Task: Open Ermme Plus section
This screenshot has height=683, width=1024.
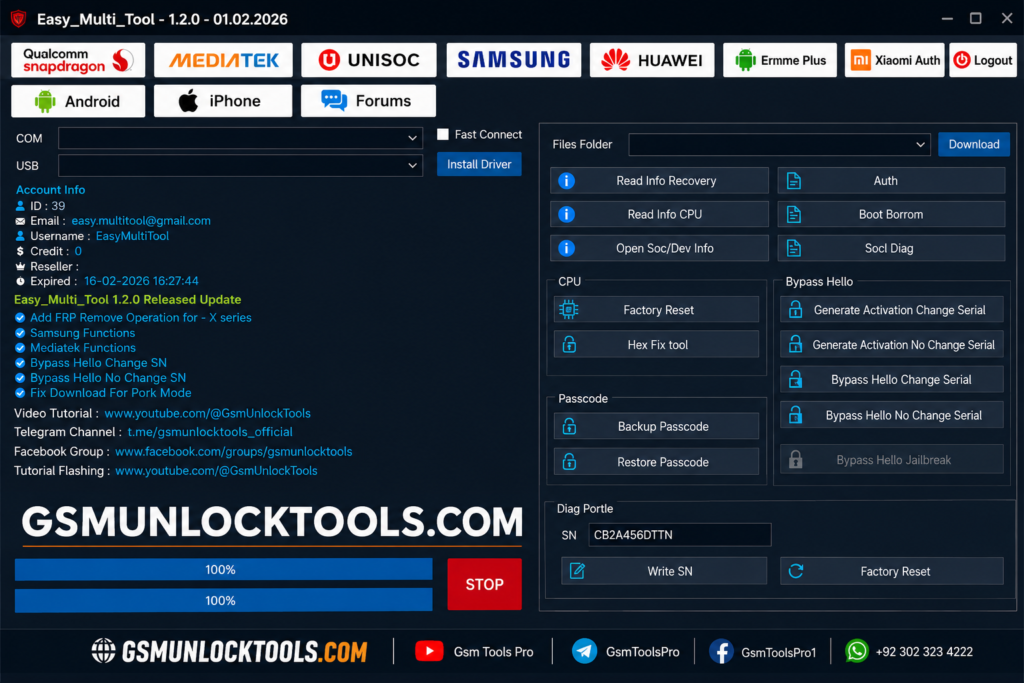Action: [x=780, y=60]
